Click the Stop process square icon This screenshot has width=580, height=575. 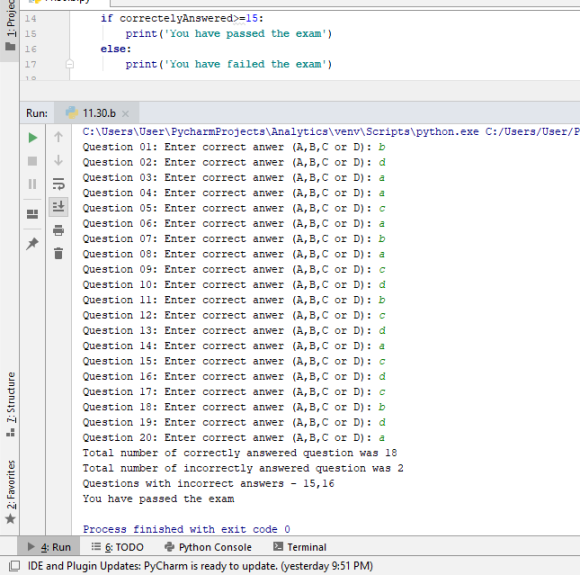(33, 161)
